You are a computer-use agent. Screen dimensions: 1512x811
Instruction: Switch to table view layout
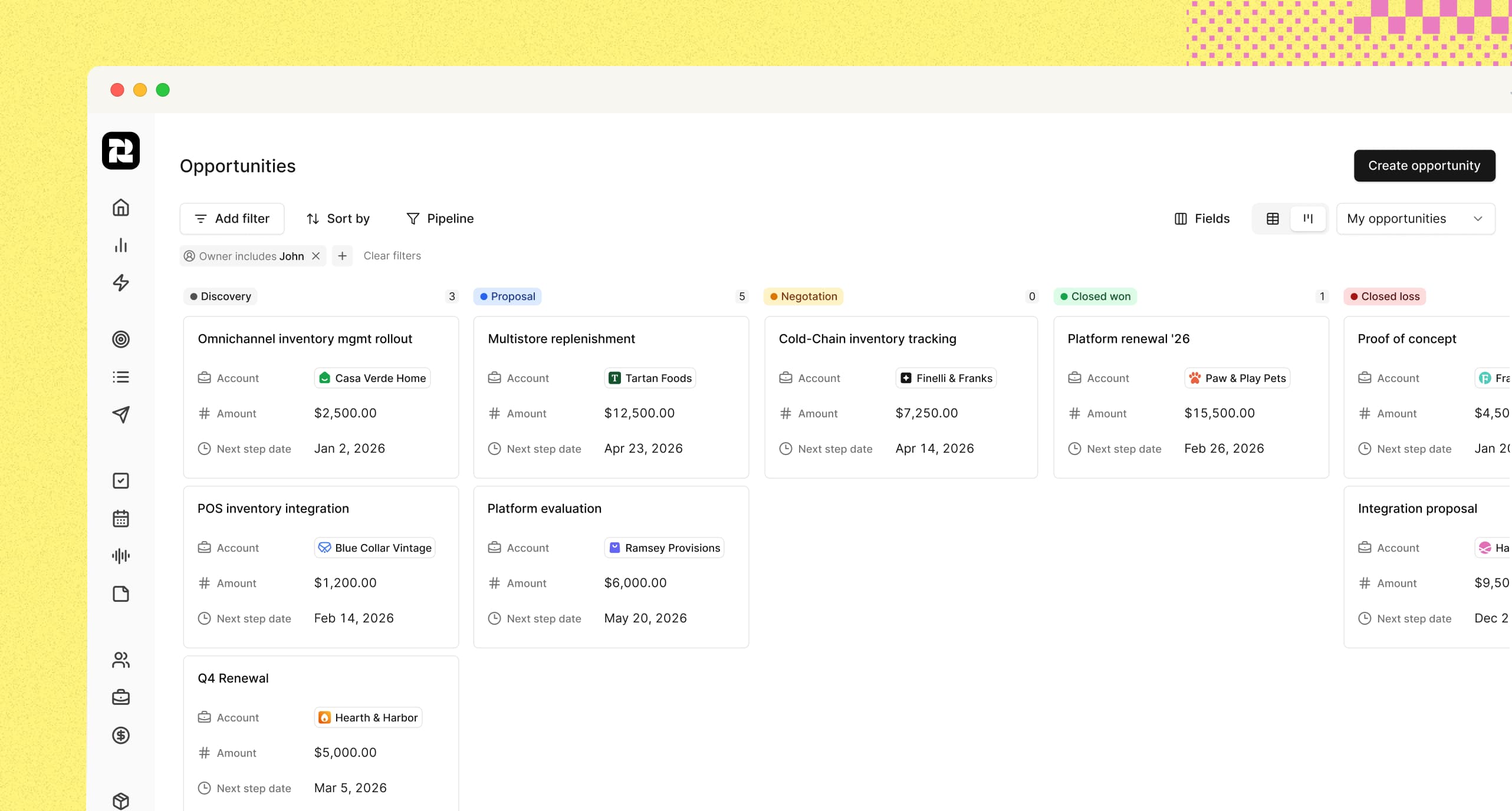[1272, 218]
